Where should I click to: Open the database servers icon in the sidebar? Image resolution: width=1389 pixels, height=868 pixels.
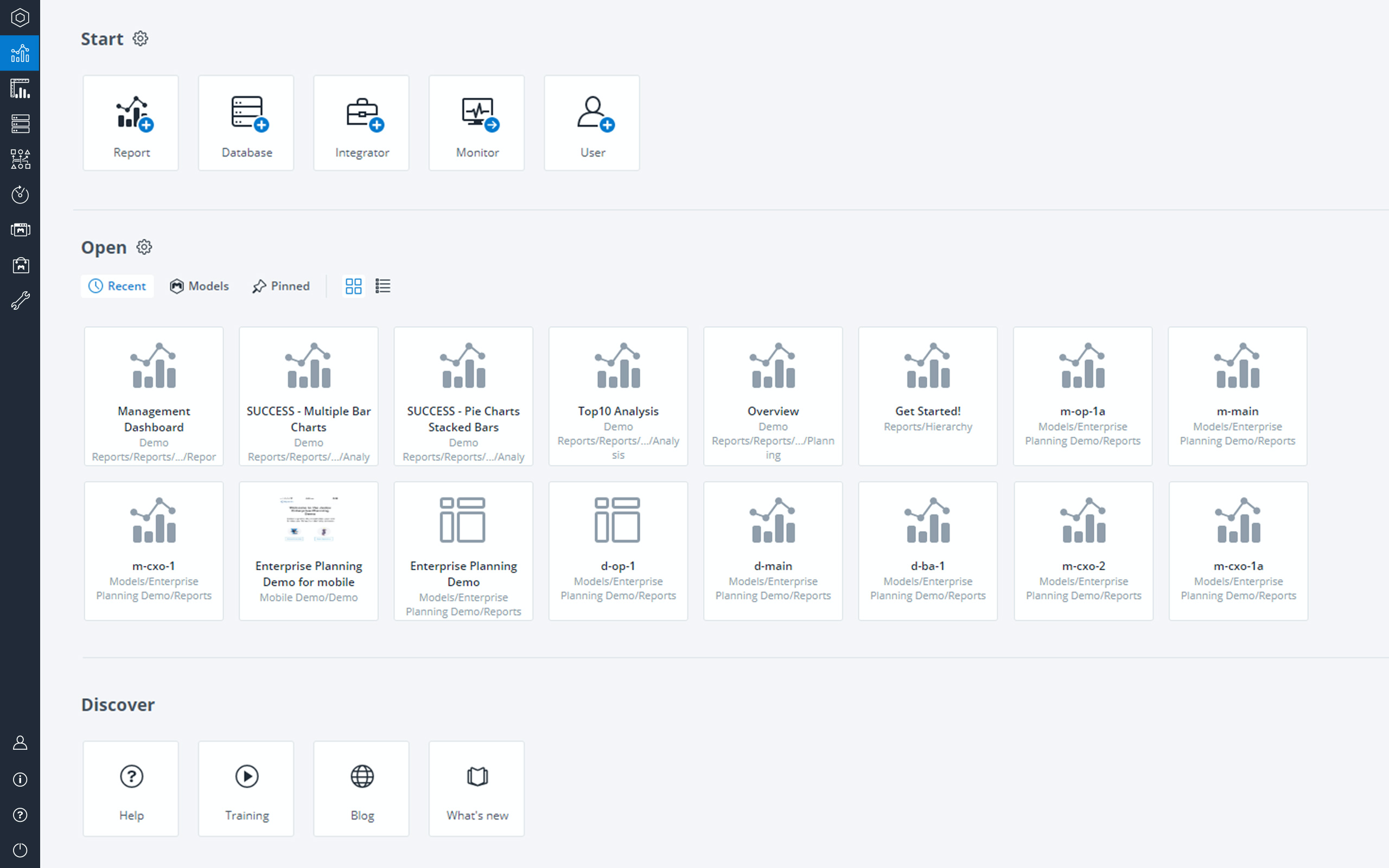pyautogui.click(x=20, y=124)
